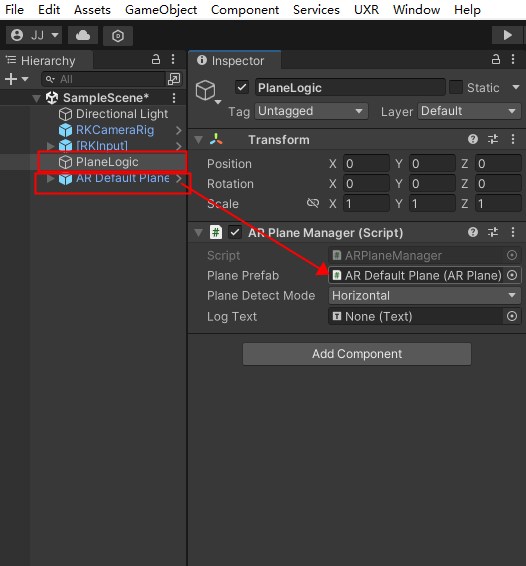Select PlaneLogic in the Hierarchy

click(107, 162)
